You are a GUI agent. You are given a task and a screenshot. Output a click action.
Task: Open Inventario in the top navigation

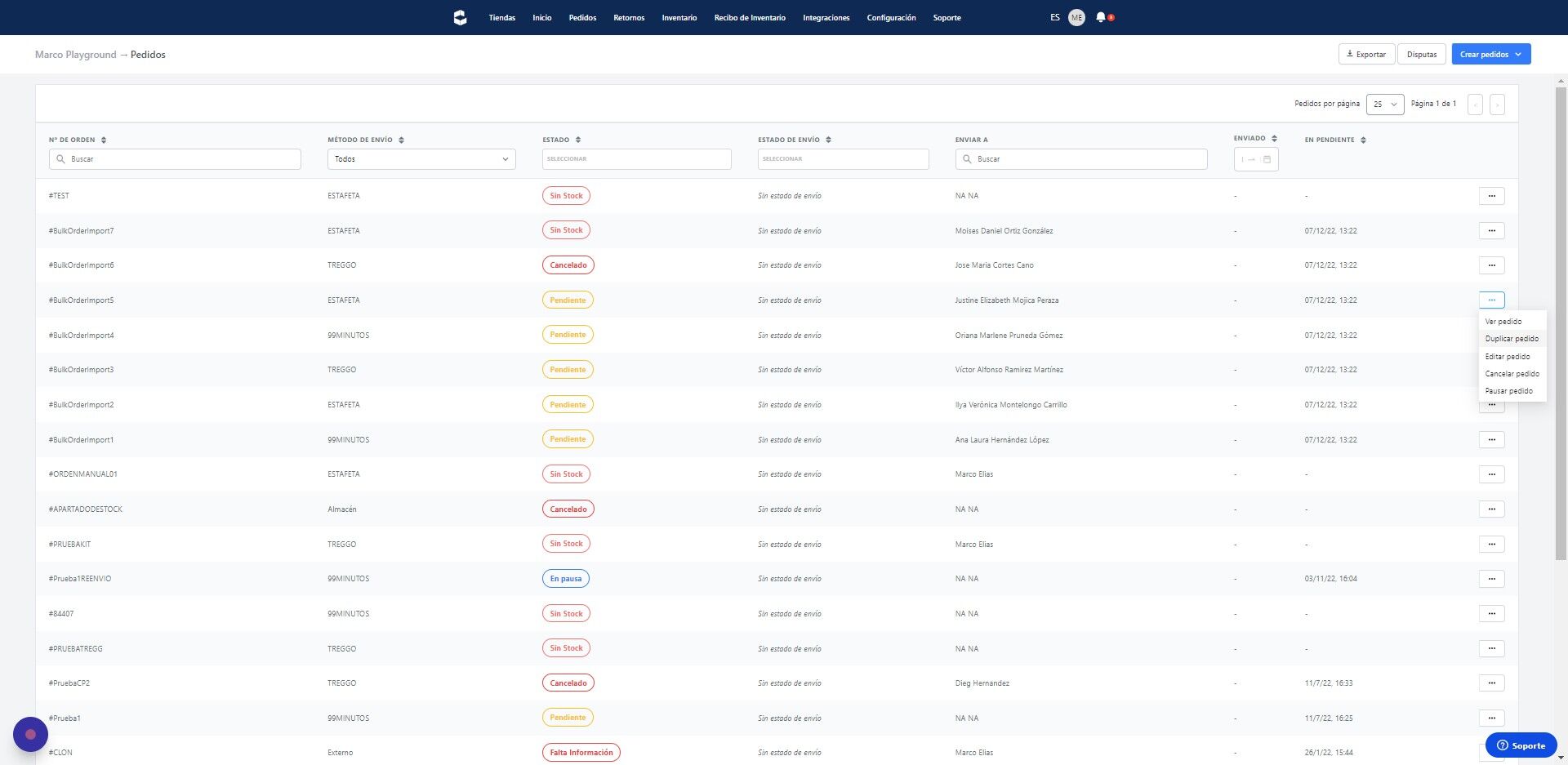pyautogui.click(x=679, y=18)
